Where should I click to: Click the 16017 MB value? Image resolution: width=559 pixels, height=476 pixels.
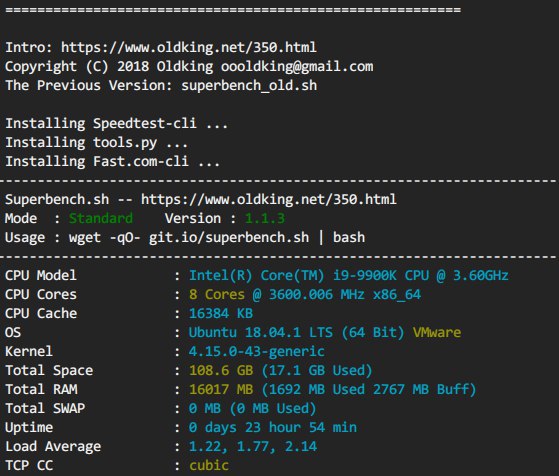(x=221, y=389)
